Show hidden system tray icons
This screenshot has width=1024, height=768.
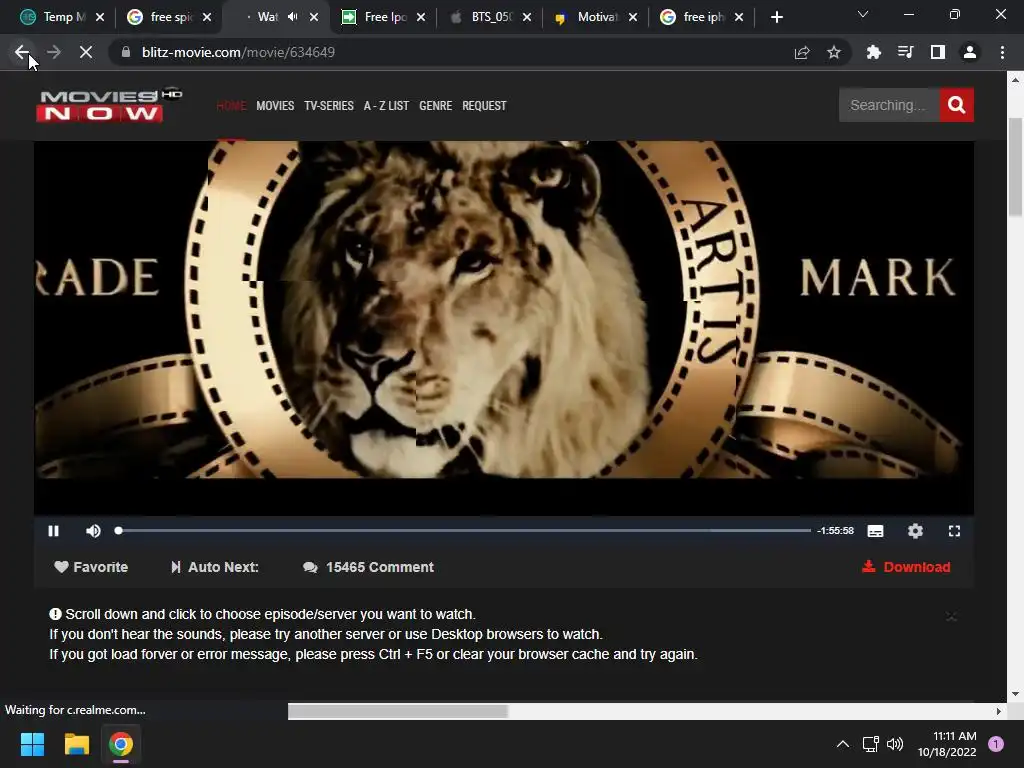842,744
